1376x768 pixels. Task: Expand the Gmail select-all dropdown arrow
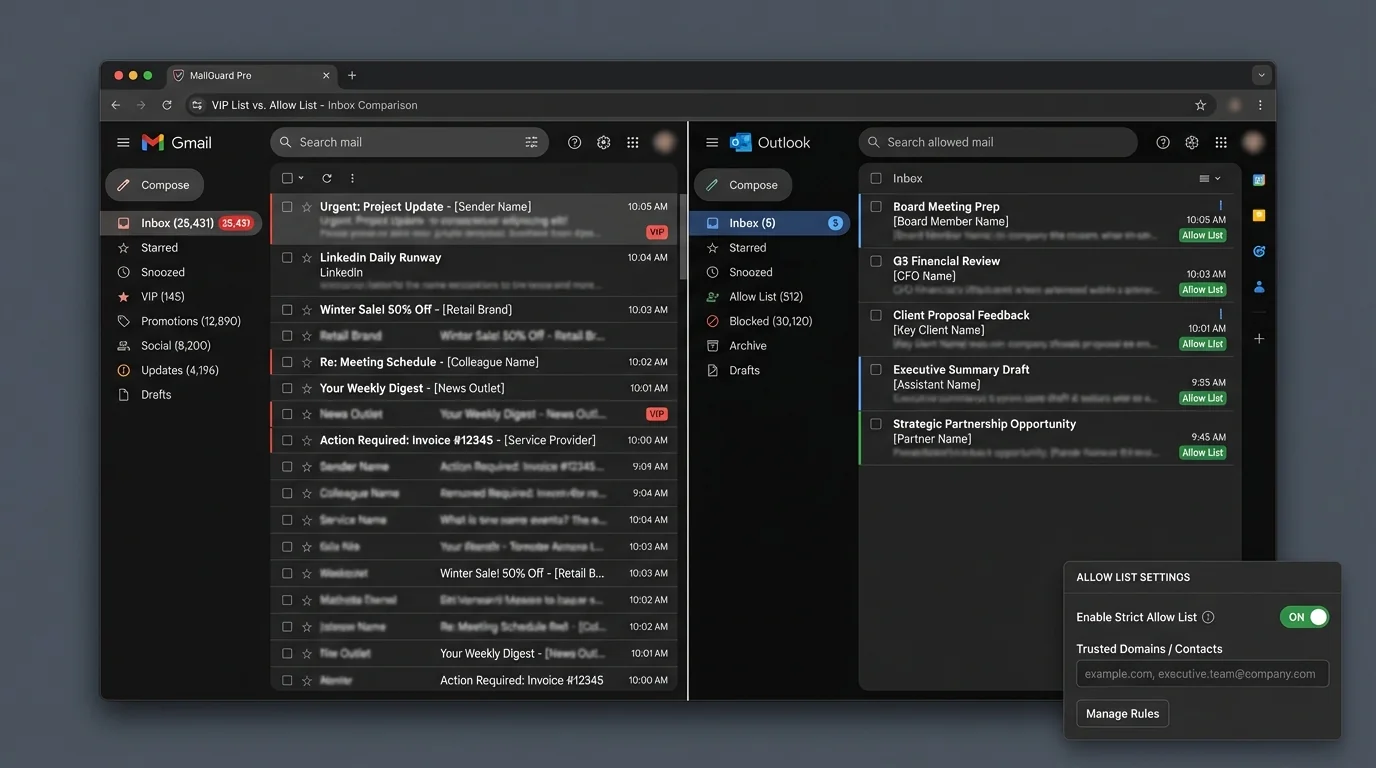(x=301, y=178)
